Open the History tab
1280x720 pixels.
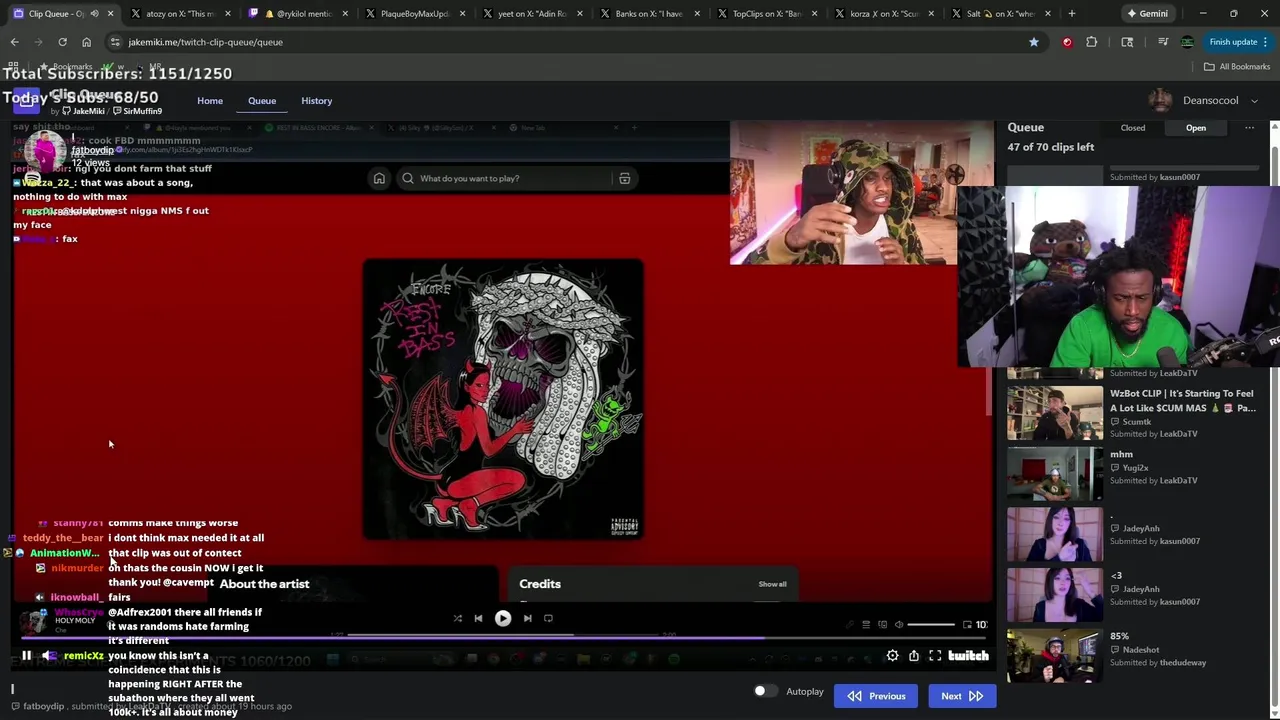[x=316, y=101]
